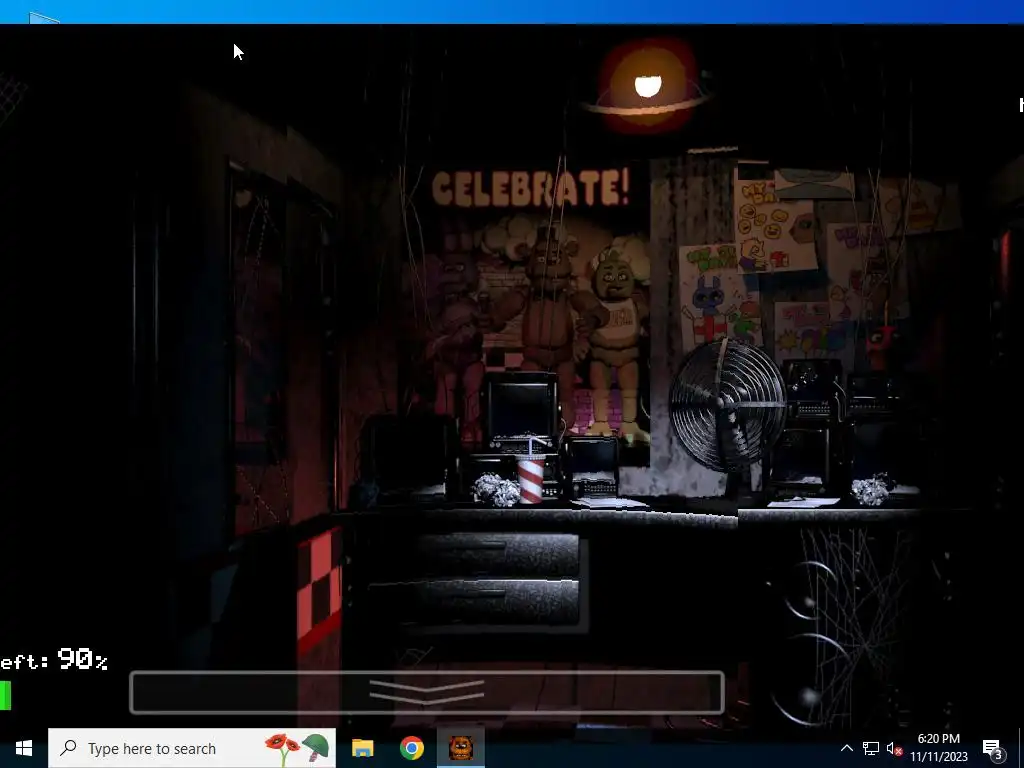Click the poppy and helmet search highlight icon

[x=296, y=748]
